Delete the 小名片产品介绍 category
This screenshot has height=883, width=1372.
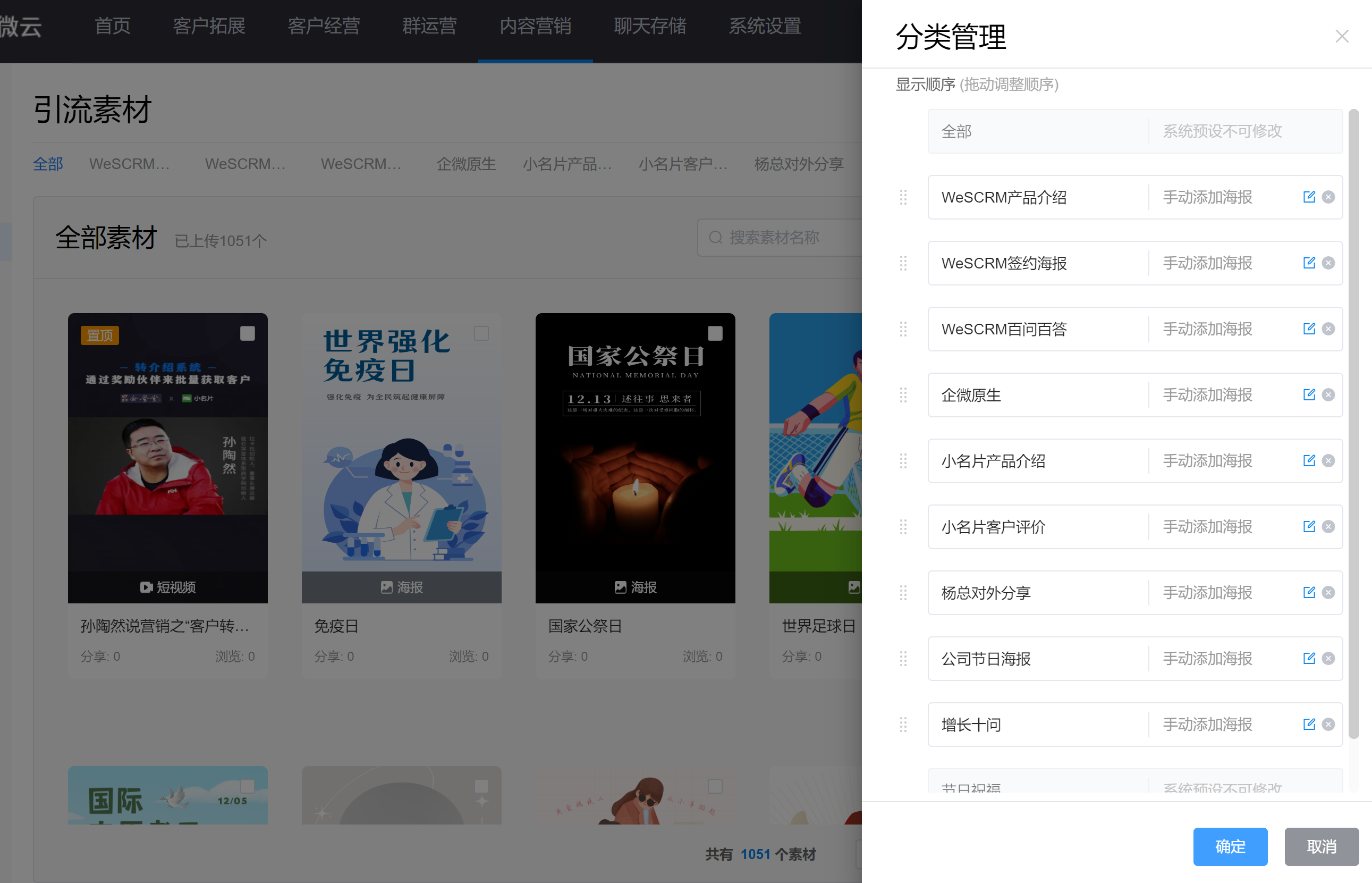1328,460
